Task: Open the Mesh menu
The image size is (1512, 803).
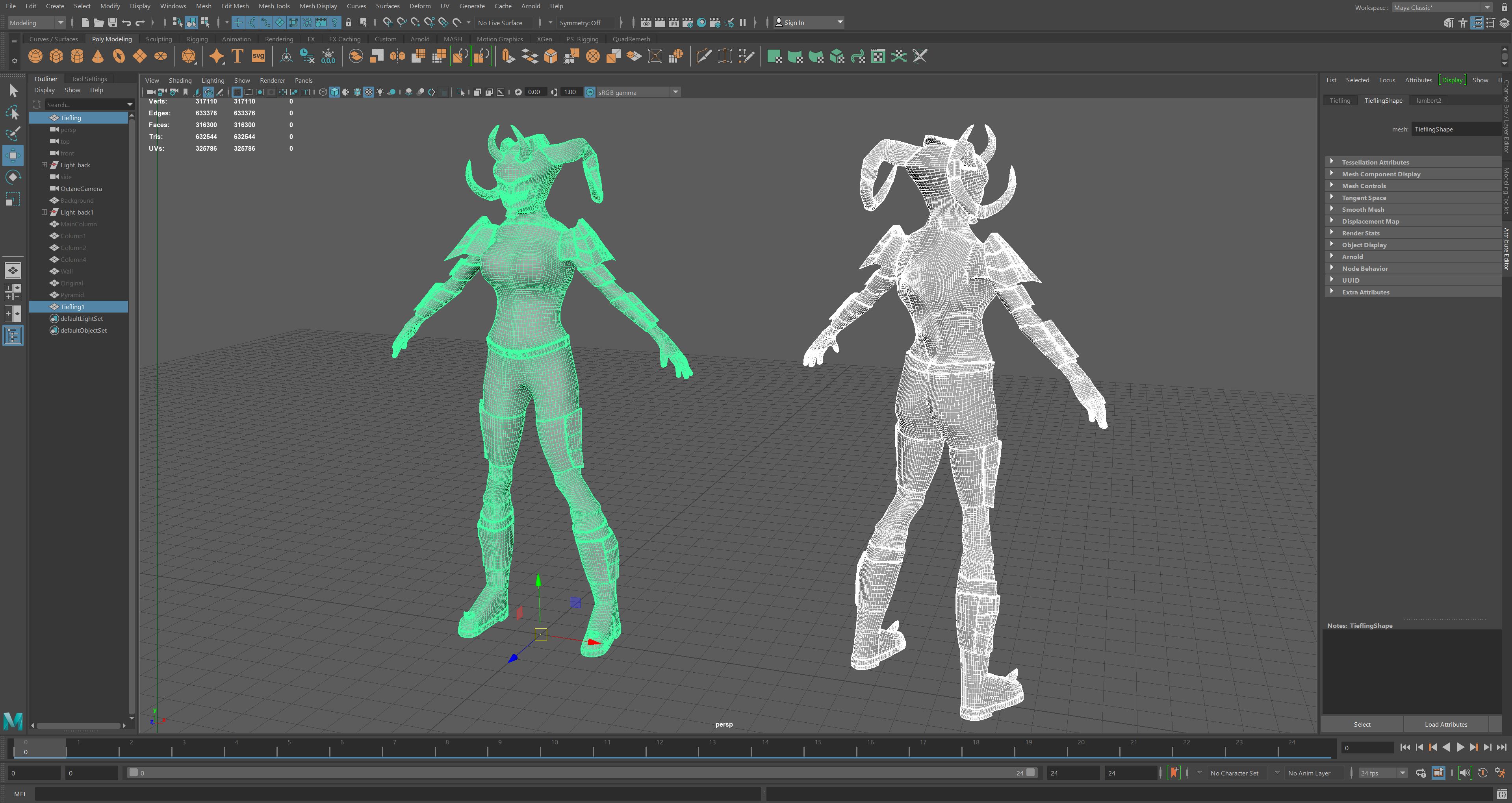Action: [x=203, y=6]
